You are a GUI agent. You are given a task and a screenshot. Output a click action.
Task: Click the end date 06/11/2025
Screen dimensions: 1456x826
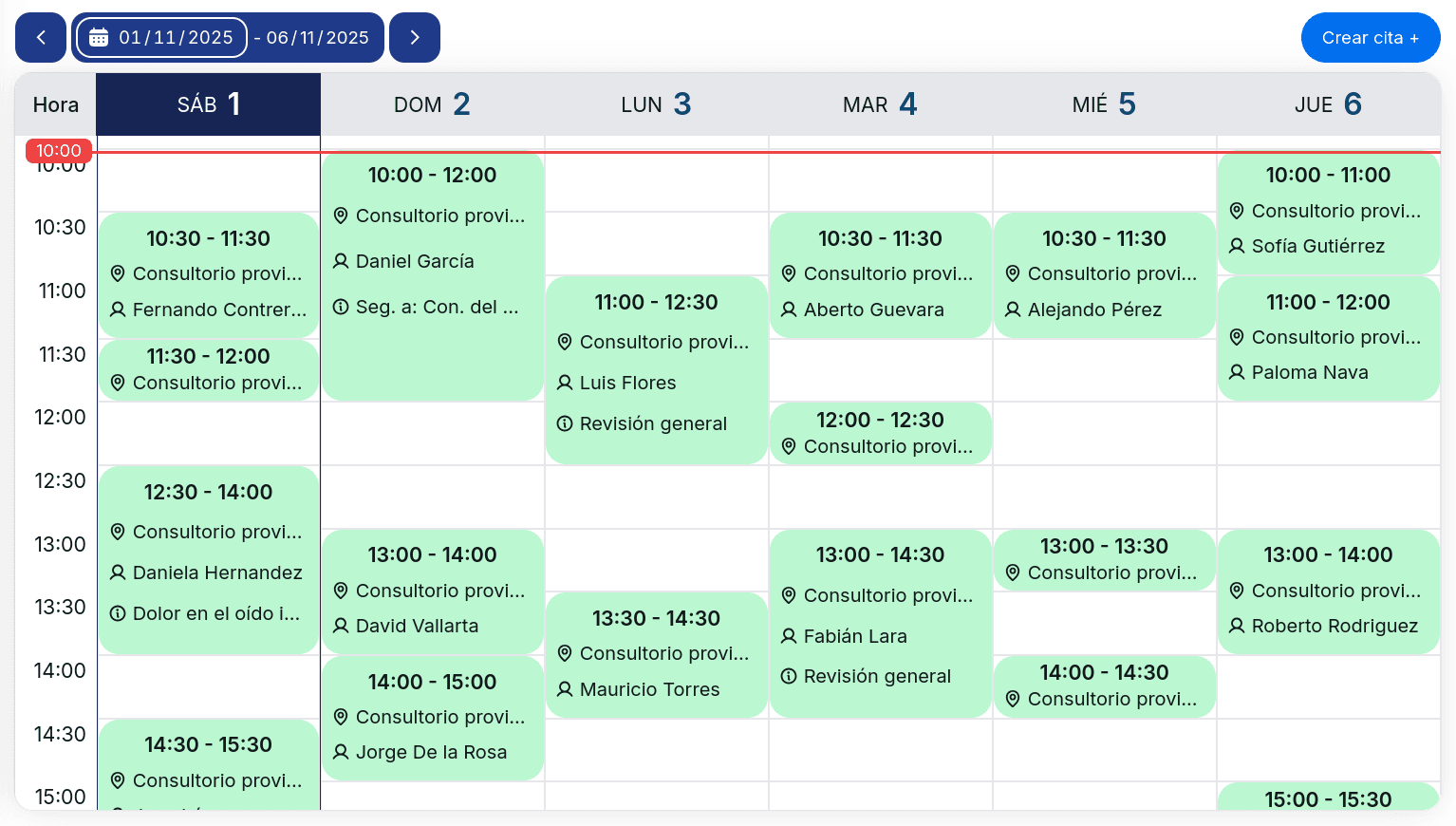click(x=318, y=38)
